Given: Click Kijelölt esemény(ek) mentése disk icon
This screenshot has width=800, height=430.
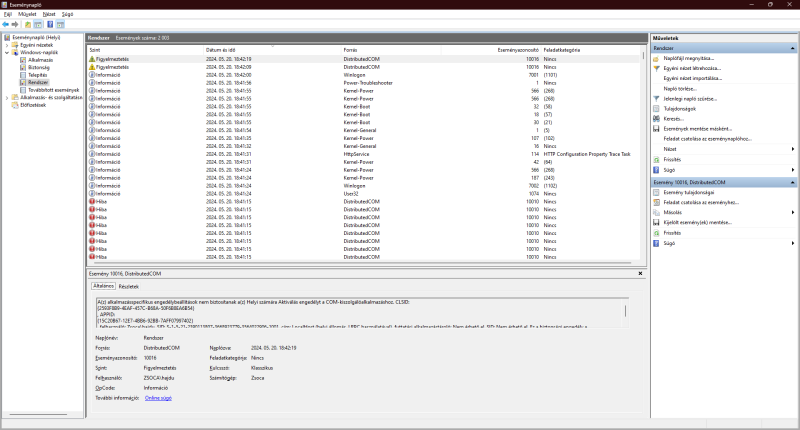Looking at the screenshot, I should point(656,222).
